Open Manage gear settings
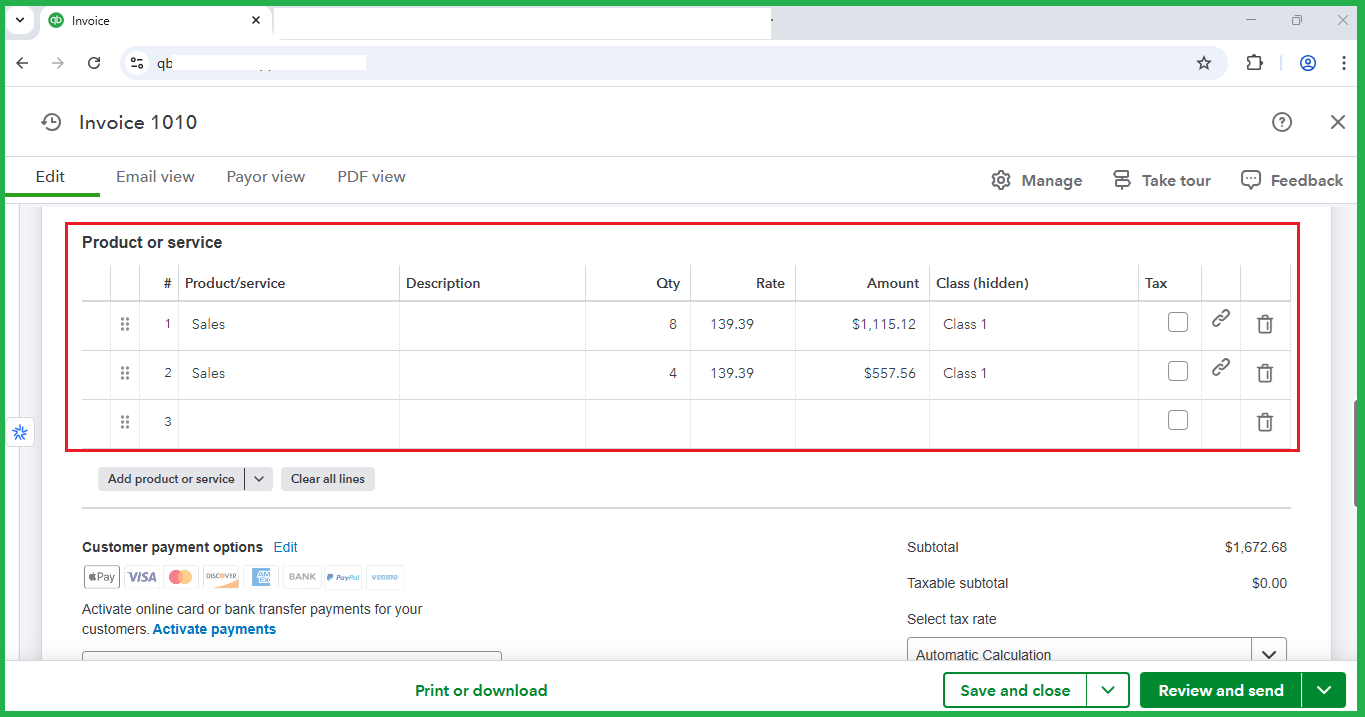Image resolution: width=1365 pixels, height=717 pixels. pos(1036,180)
